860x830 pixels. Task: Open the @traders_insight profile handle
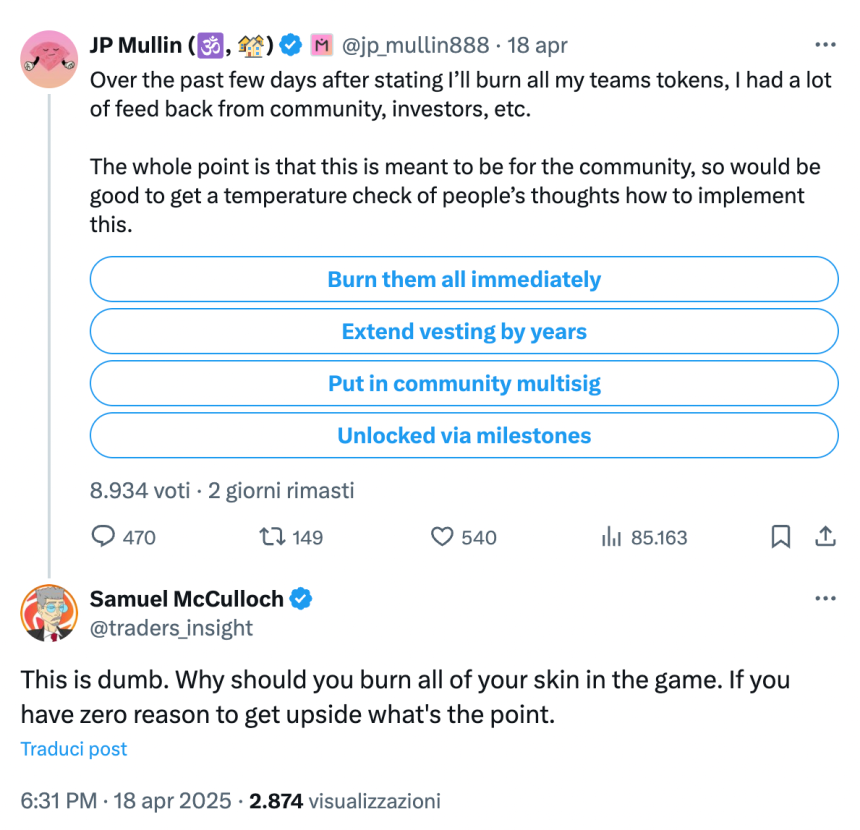tap(171, 628)
